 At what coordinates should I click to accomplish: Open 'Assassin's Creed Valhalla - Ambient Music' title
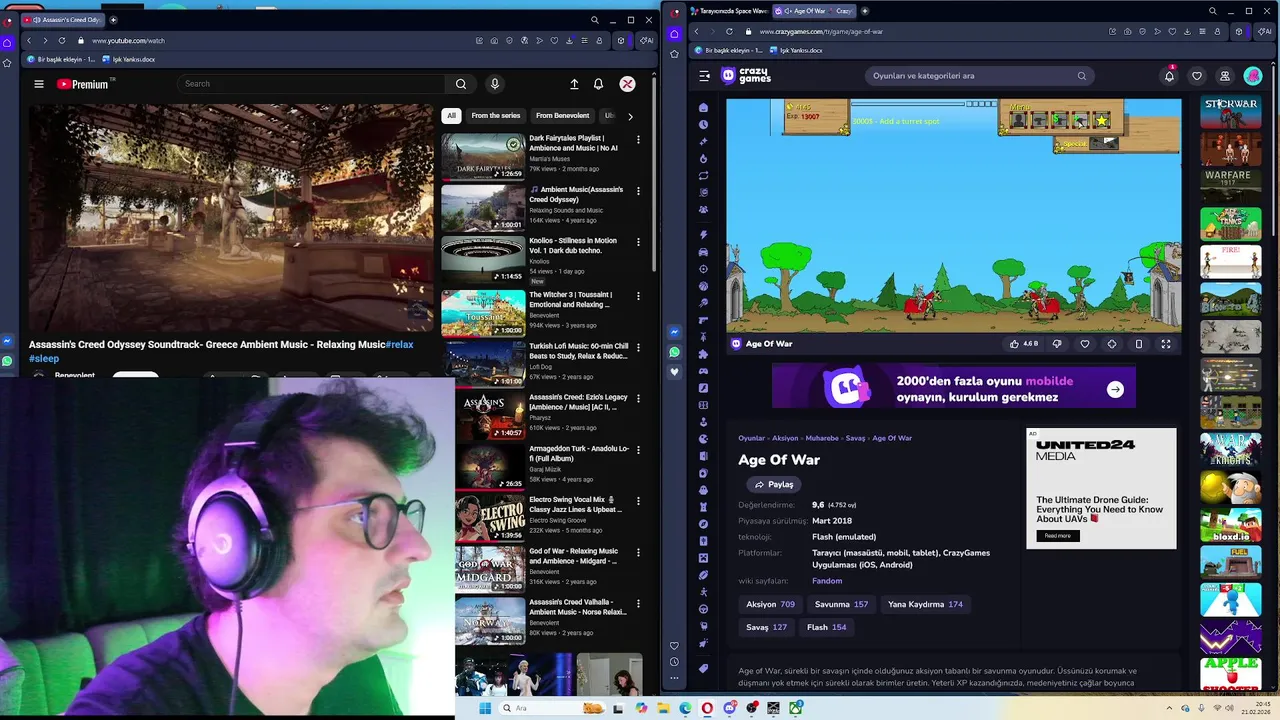coord(578,607)
